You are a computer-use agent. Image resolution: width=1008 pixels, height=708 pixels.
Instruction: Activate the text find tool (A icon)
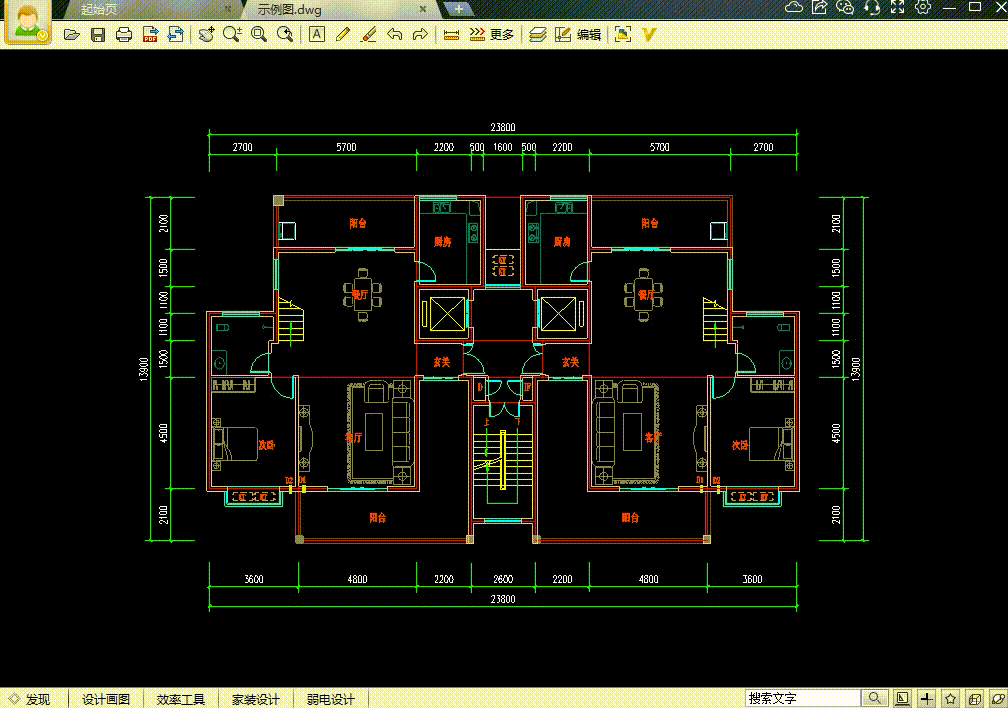point(317,33)
